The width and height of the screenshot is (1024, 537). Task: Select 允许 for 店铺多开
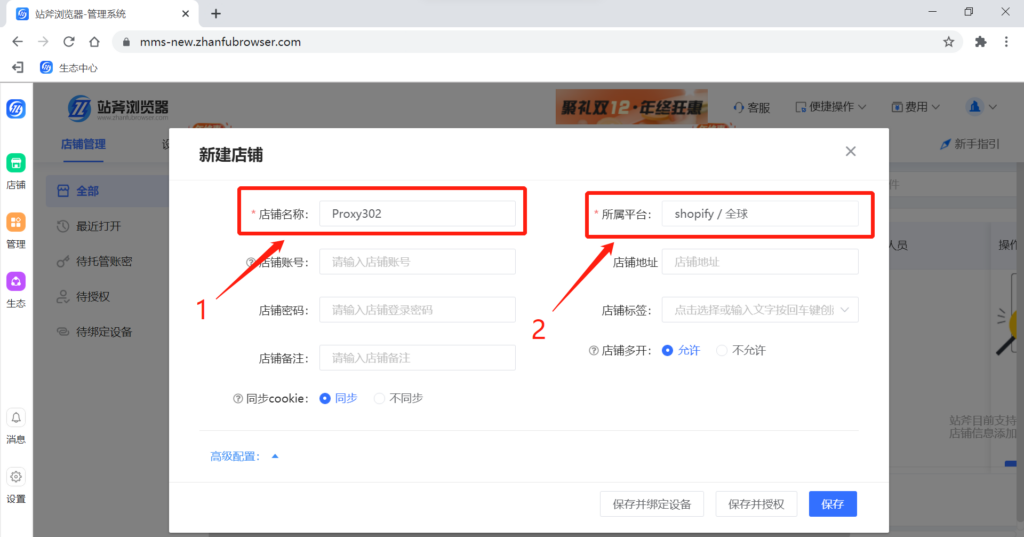(x=680, y=350)
